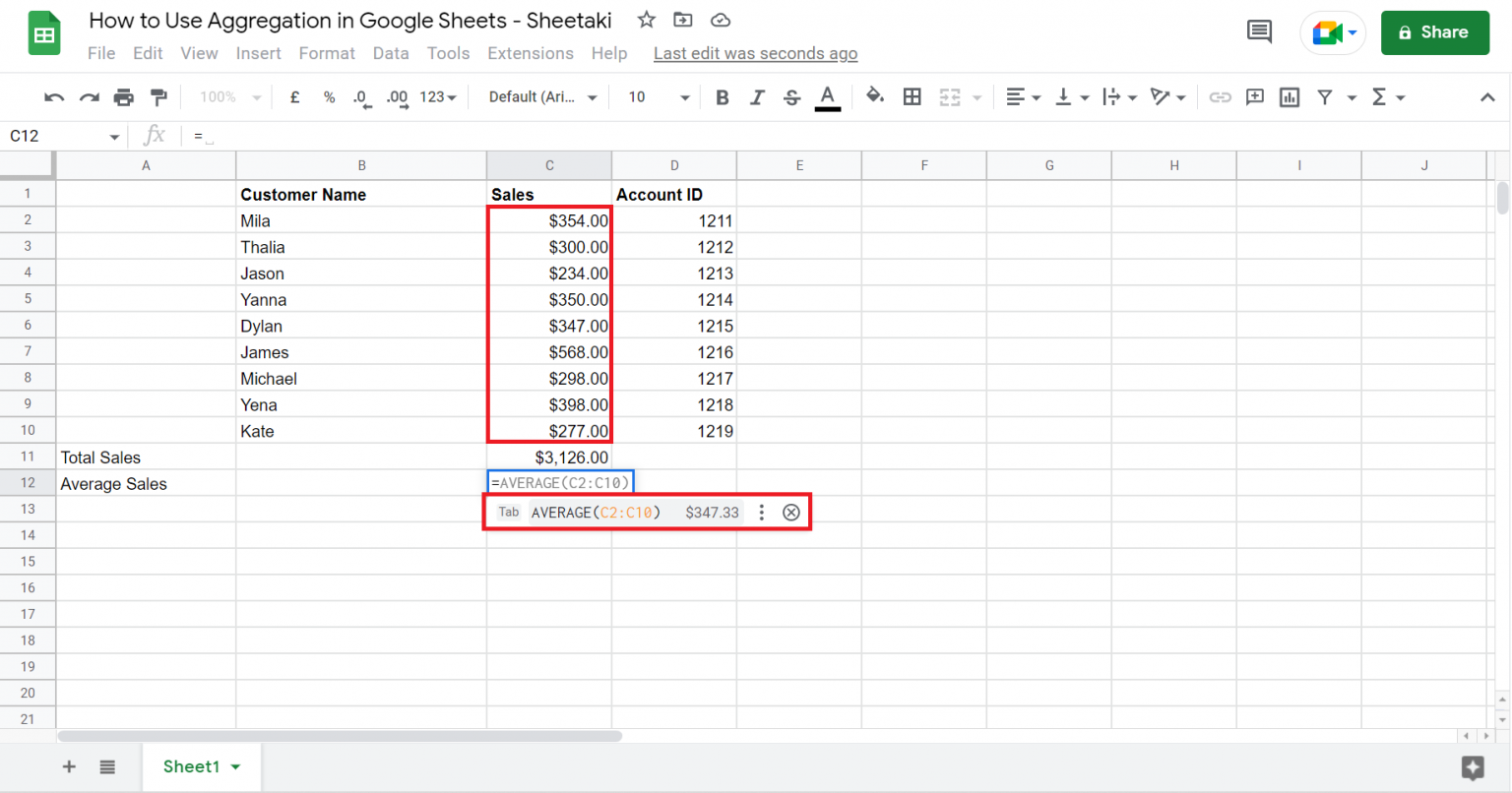Screen dimensions: 1512x793
Task: Create a filter with the funnel icon
Action: click(1326, 96)
